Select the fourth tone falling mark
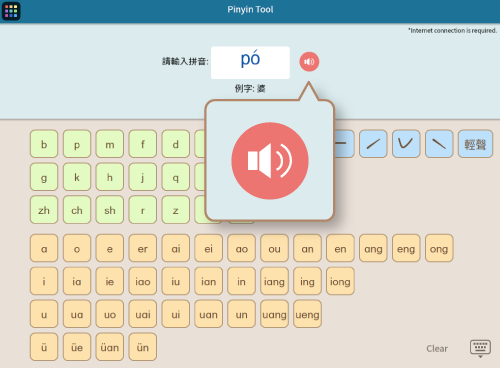Screen dimensions: 500x368 [x=439, y=144]
